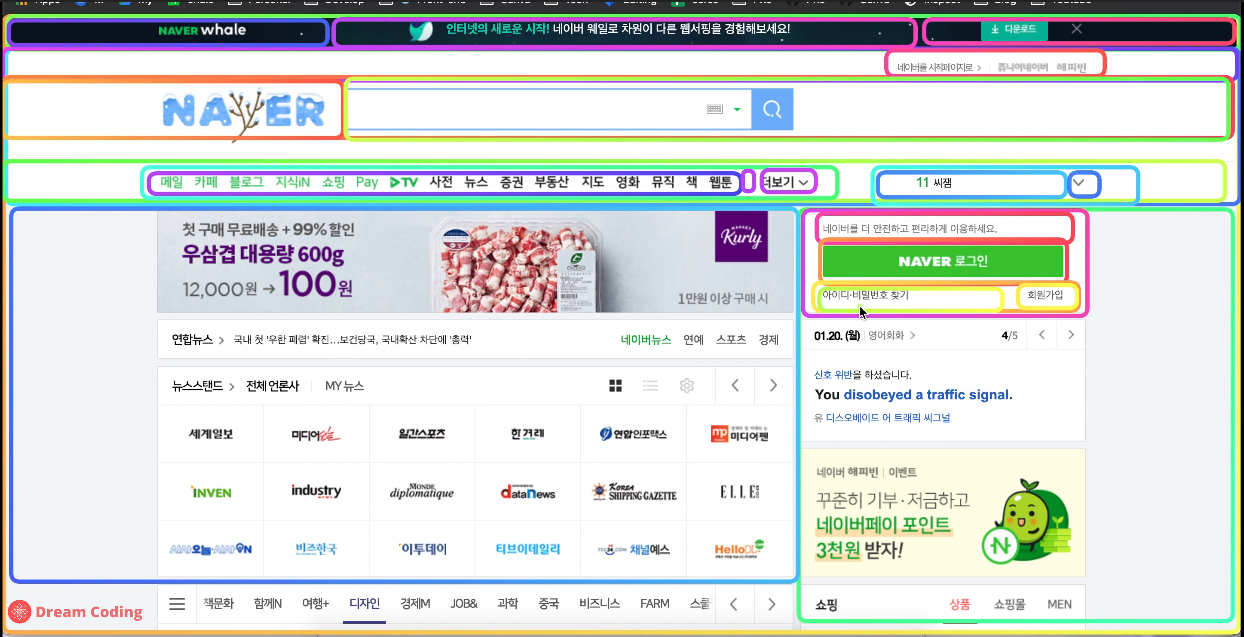Open 한겨레 press logo
The image size is (1244, 637).
[x=526, y=434]
